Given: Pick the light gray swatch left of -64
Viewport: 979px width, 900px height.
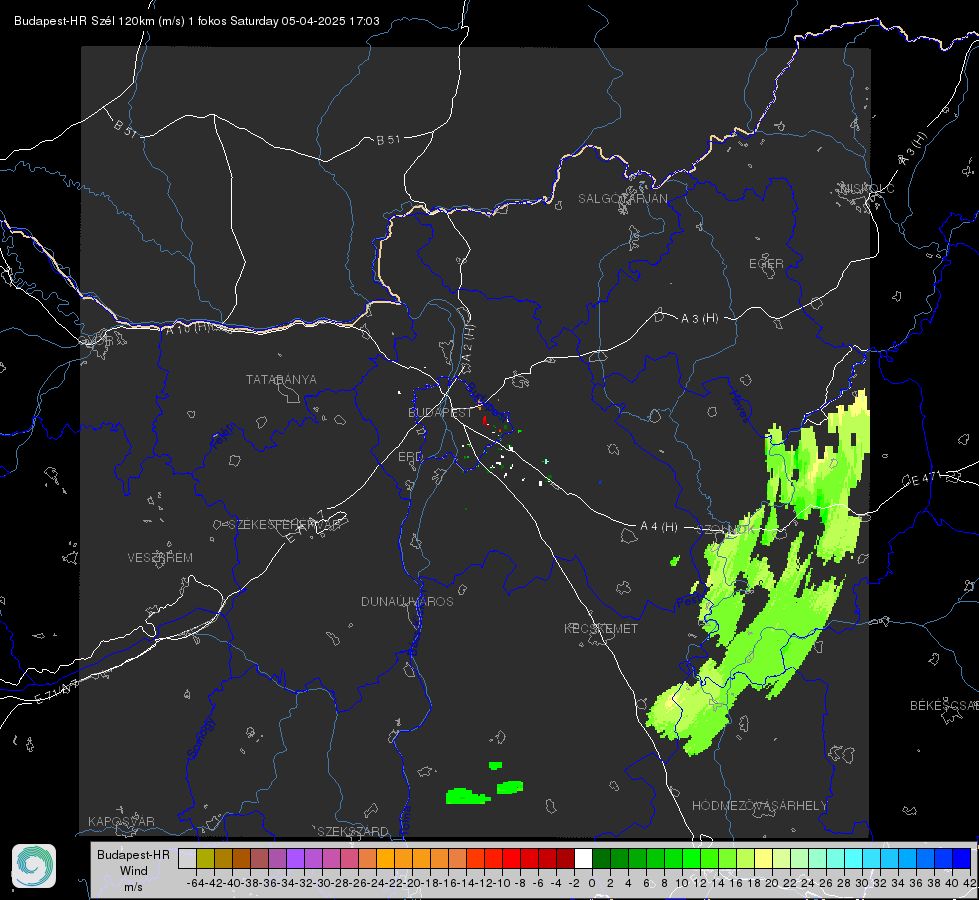Looking at the screenshot, I should (187, 859).
